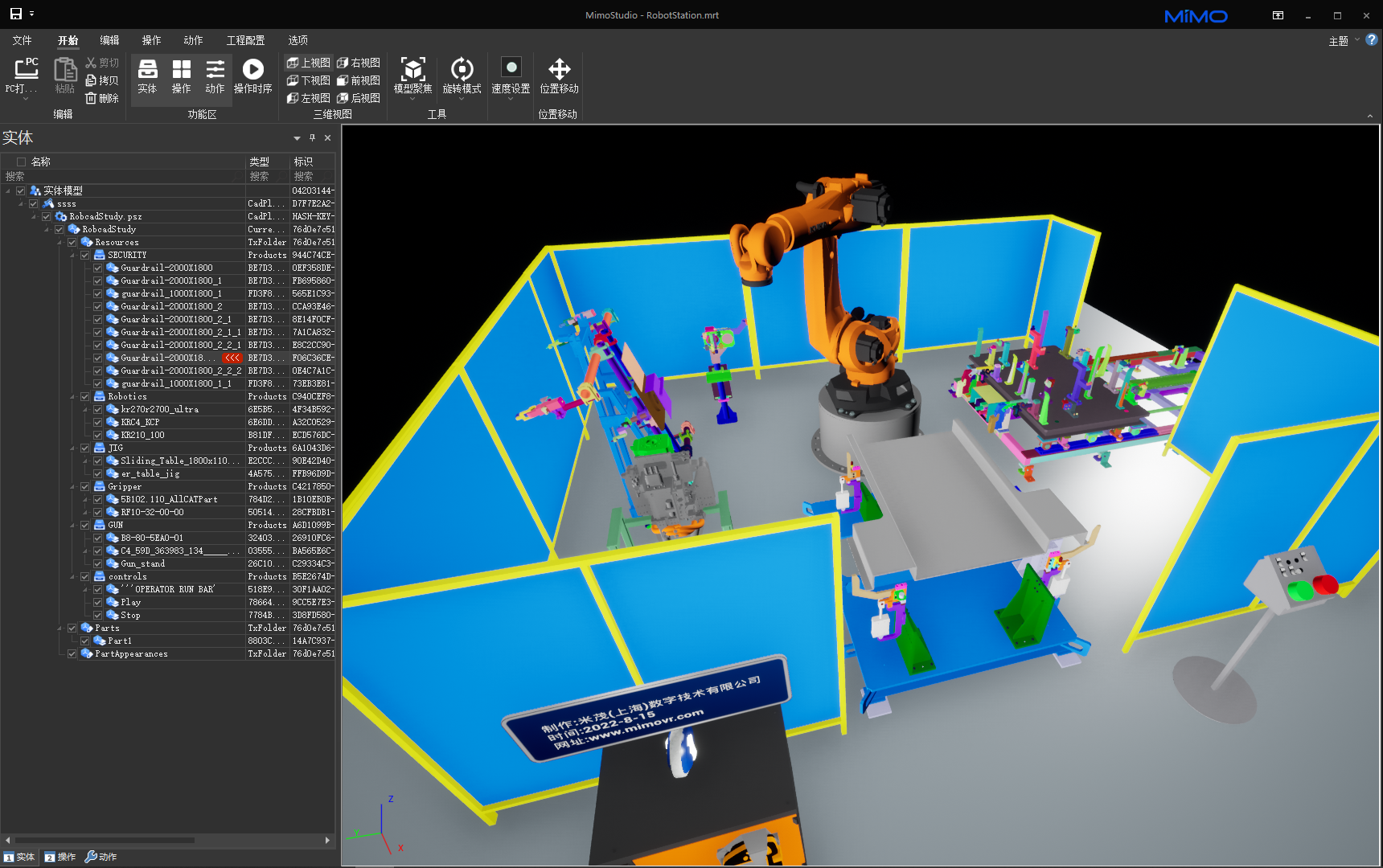Open the 选项 options menu
This screenshot has width=1383, height=868.
point(298,40)
